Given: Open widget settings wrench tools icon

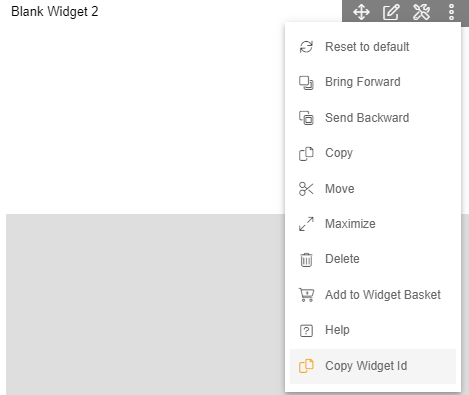Looking at the screenshot, I should pos(421,12).
